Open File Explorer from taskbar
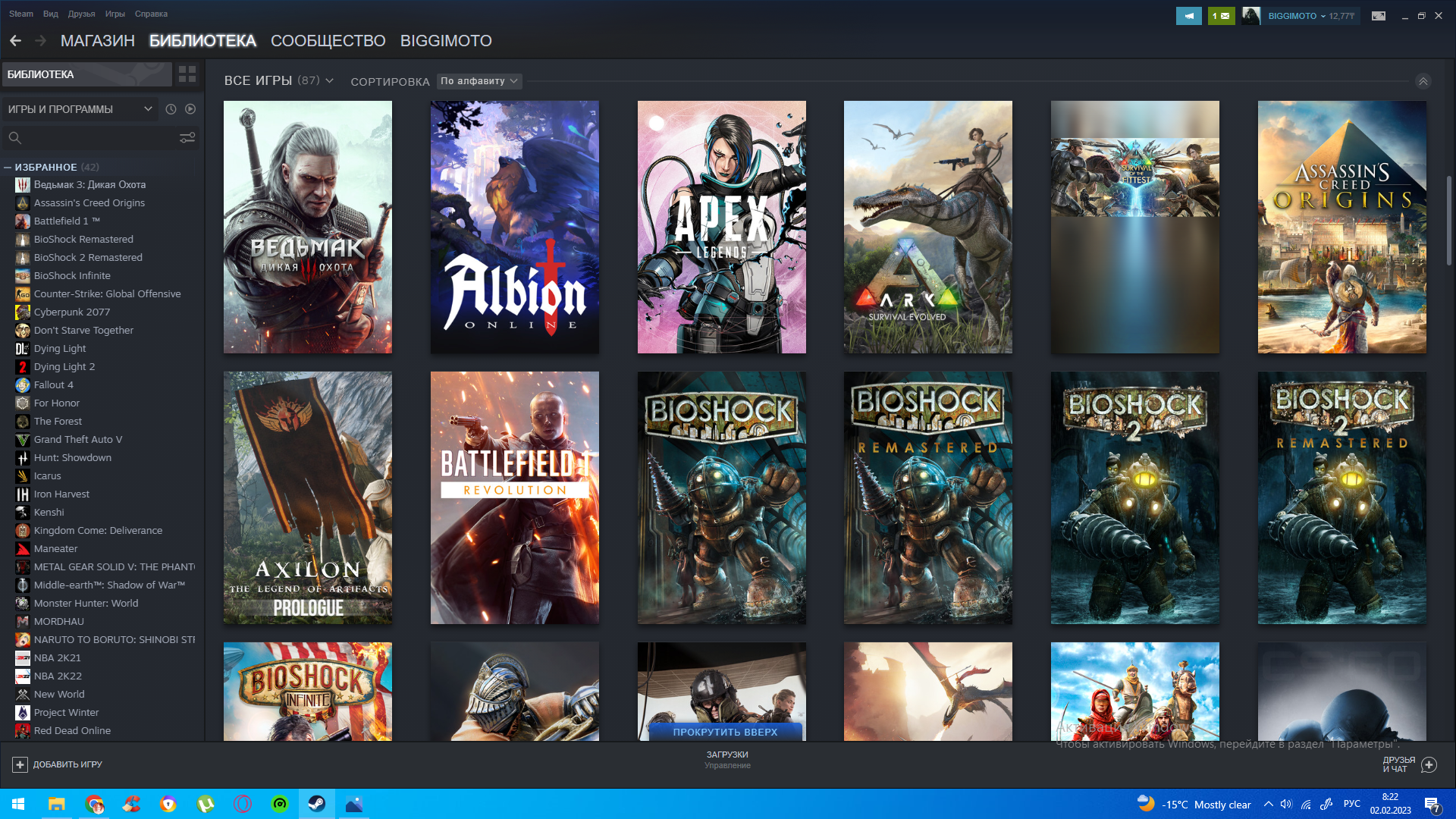Image resolution: width=1456 pixels, height=819 pixels. click(57, 804)
